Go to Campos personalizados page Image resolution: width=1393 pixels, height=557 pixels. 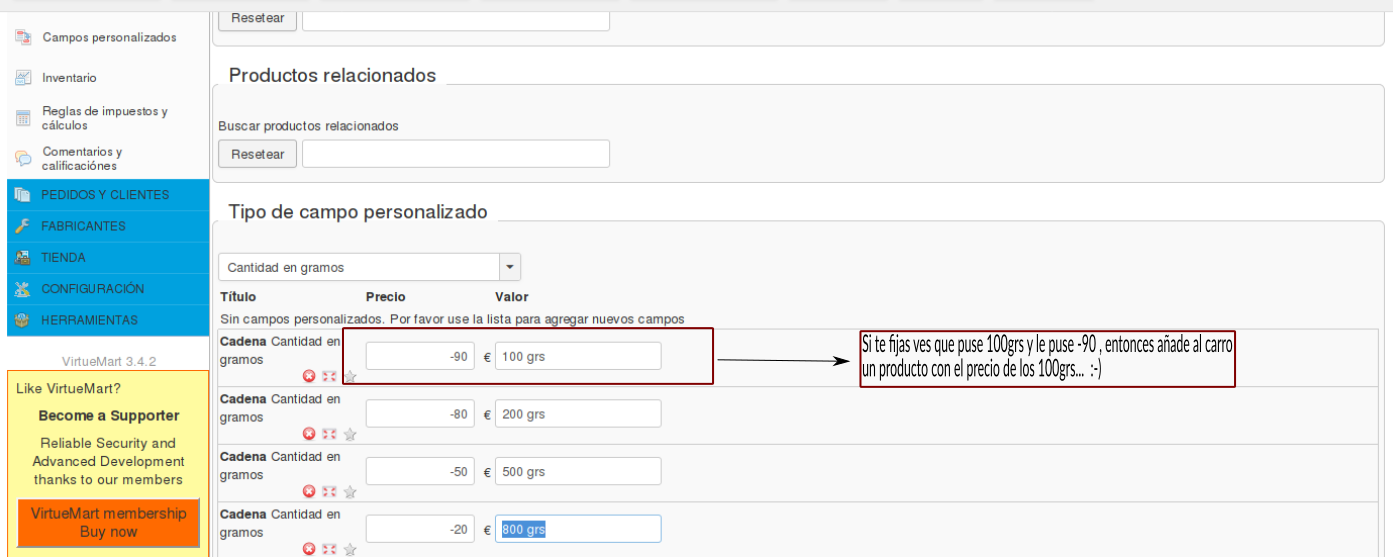click(109, 37)
